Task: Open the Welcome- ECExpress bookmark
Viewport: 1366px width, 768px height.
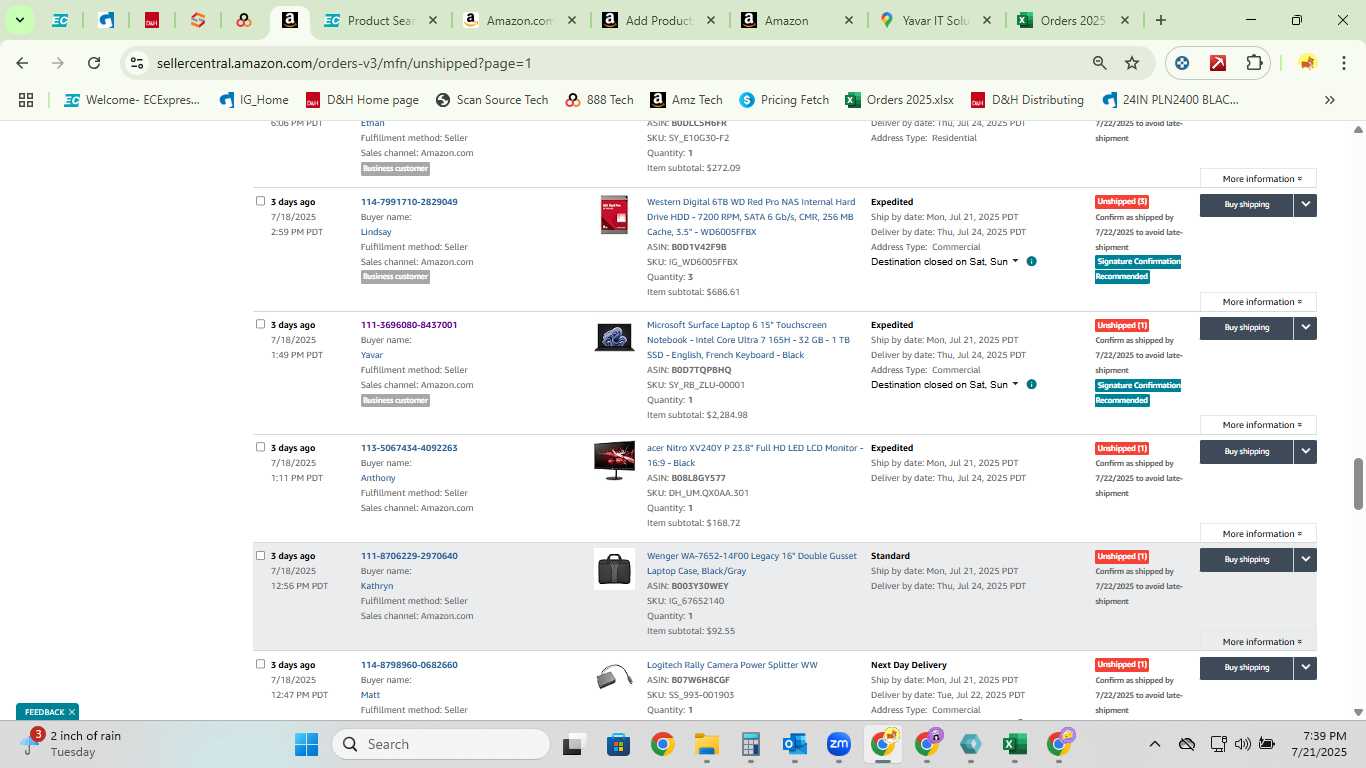Action: point(132,100)
